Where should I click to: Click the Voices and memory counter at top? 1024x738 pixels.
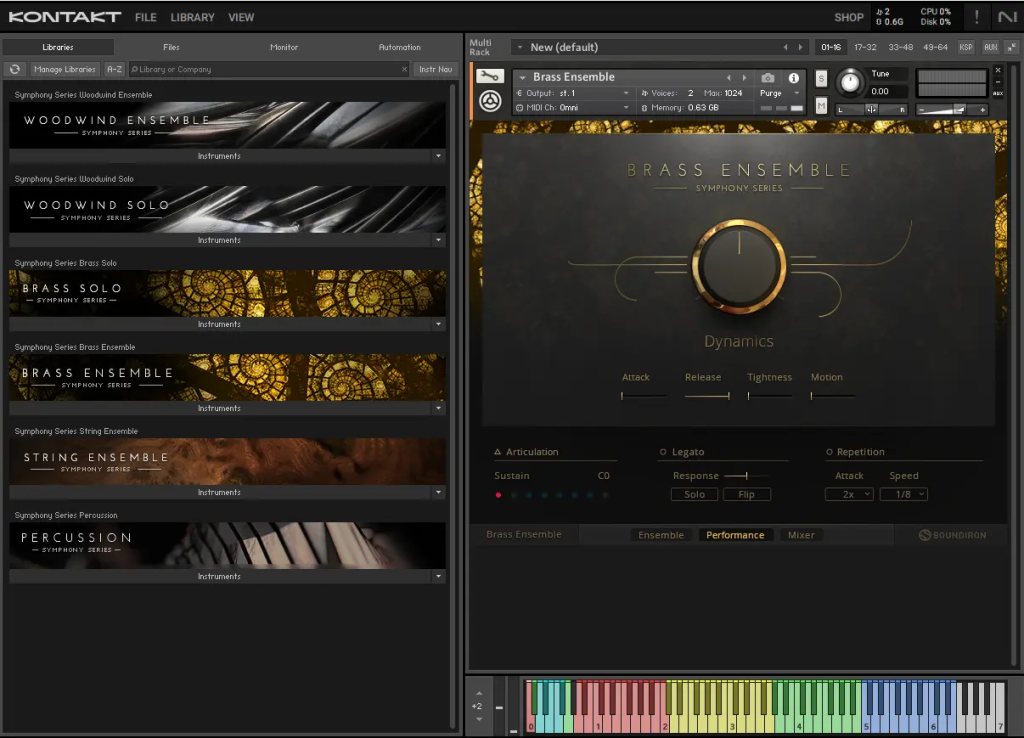889,17
